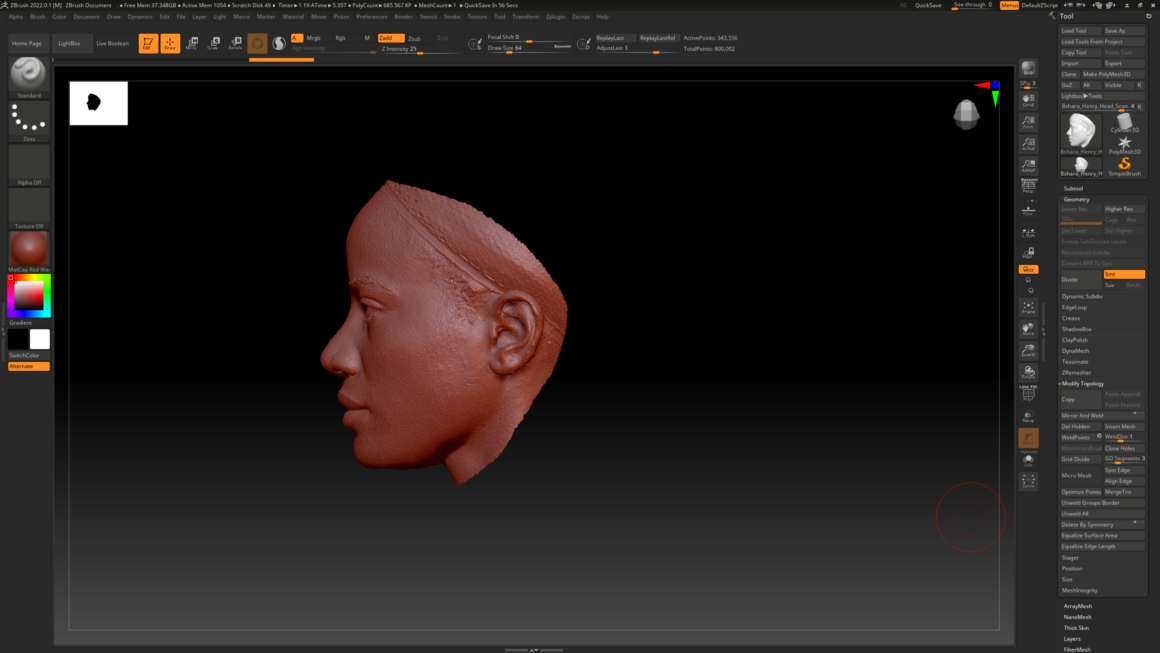Expand the ShadowBox section

[1076, 329]
